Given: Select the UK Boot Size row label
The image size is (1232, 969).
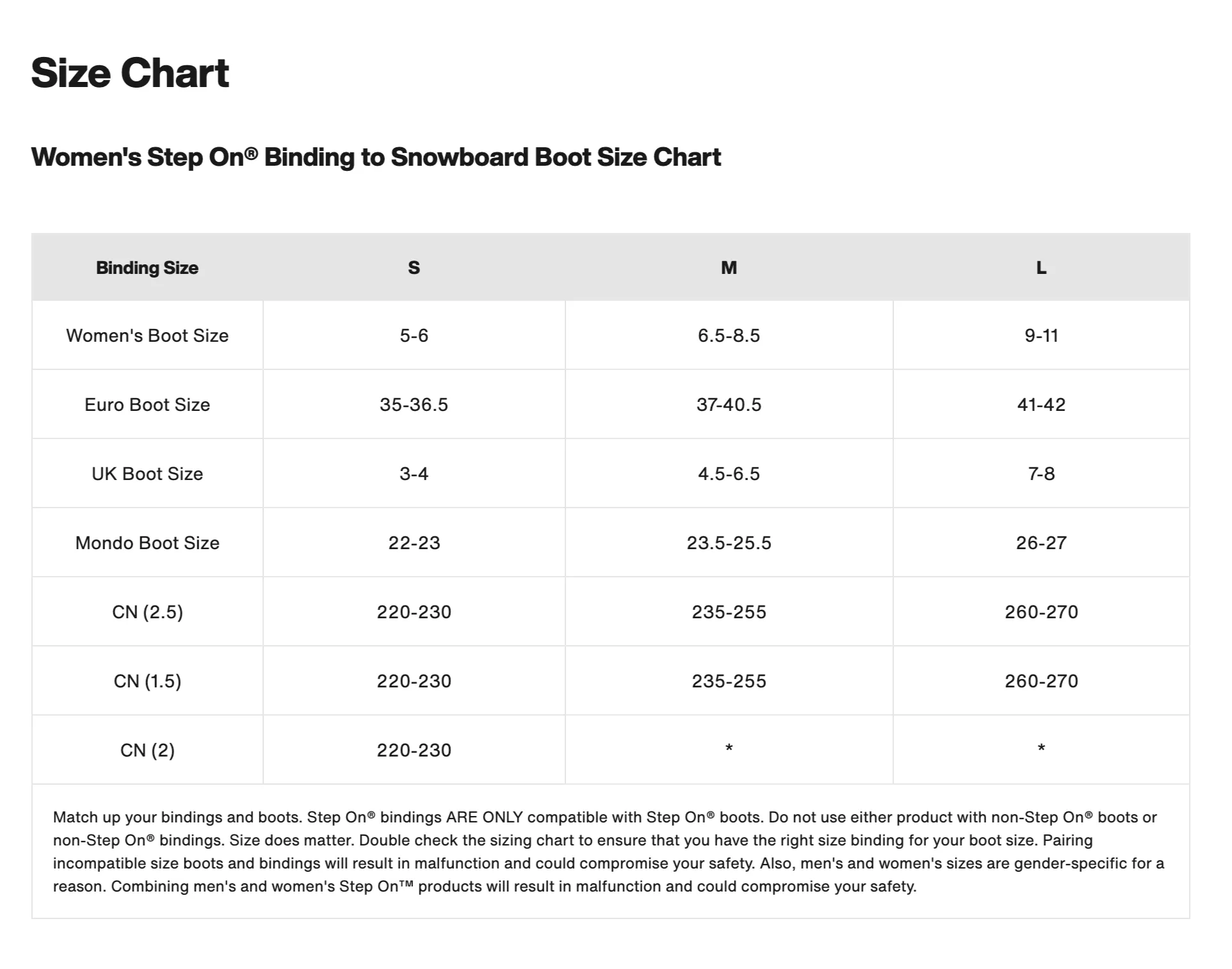Looking at the screenshot, I should pos(147,474).
